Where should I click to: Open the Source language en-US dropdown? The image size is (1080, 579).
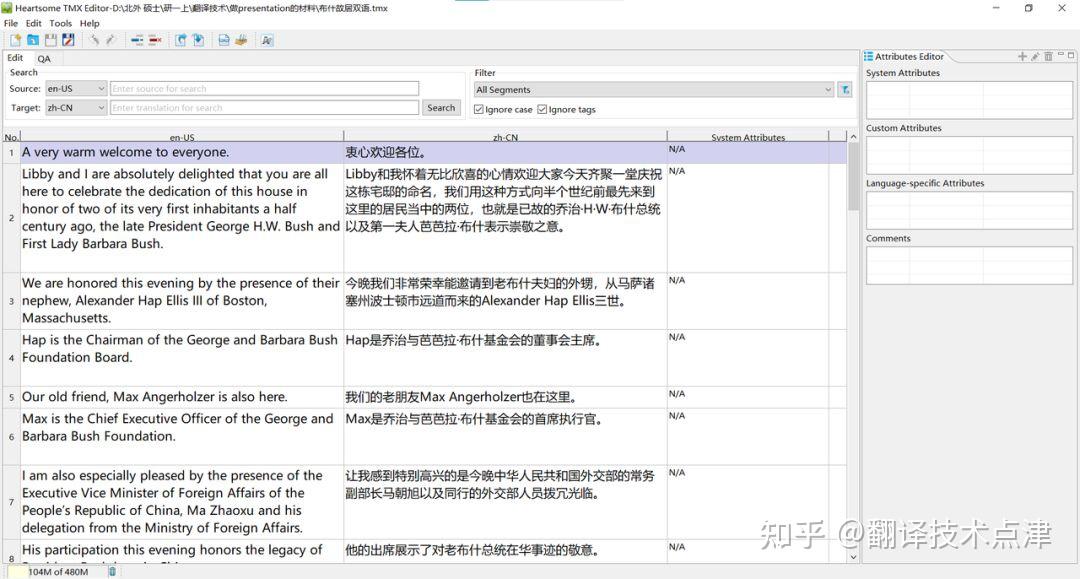coord(99,88)
